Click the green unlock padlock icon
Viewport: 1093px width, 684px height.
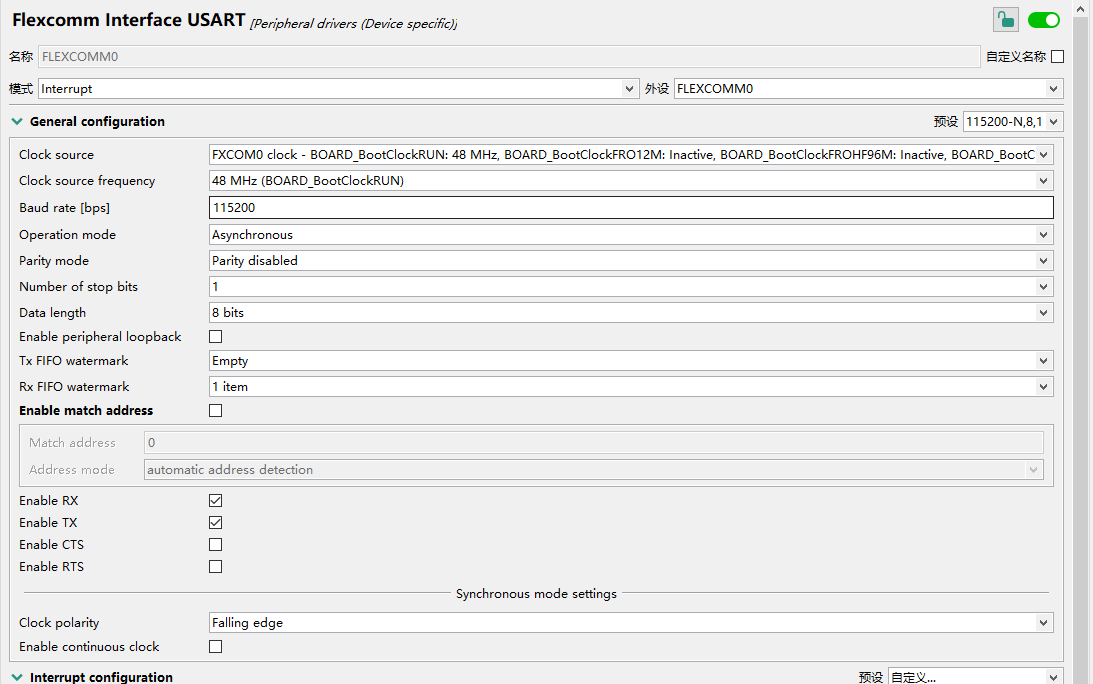1005,20
